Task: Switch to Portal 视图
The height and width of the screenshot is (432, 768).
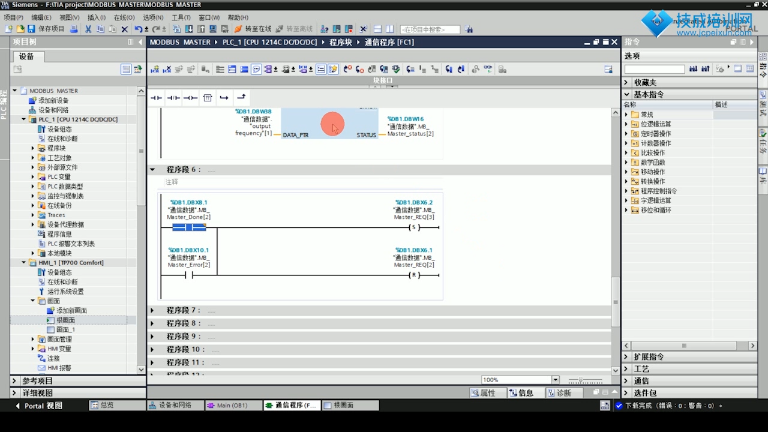Action: click(39, 406)
